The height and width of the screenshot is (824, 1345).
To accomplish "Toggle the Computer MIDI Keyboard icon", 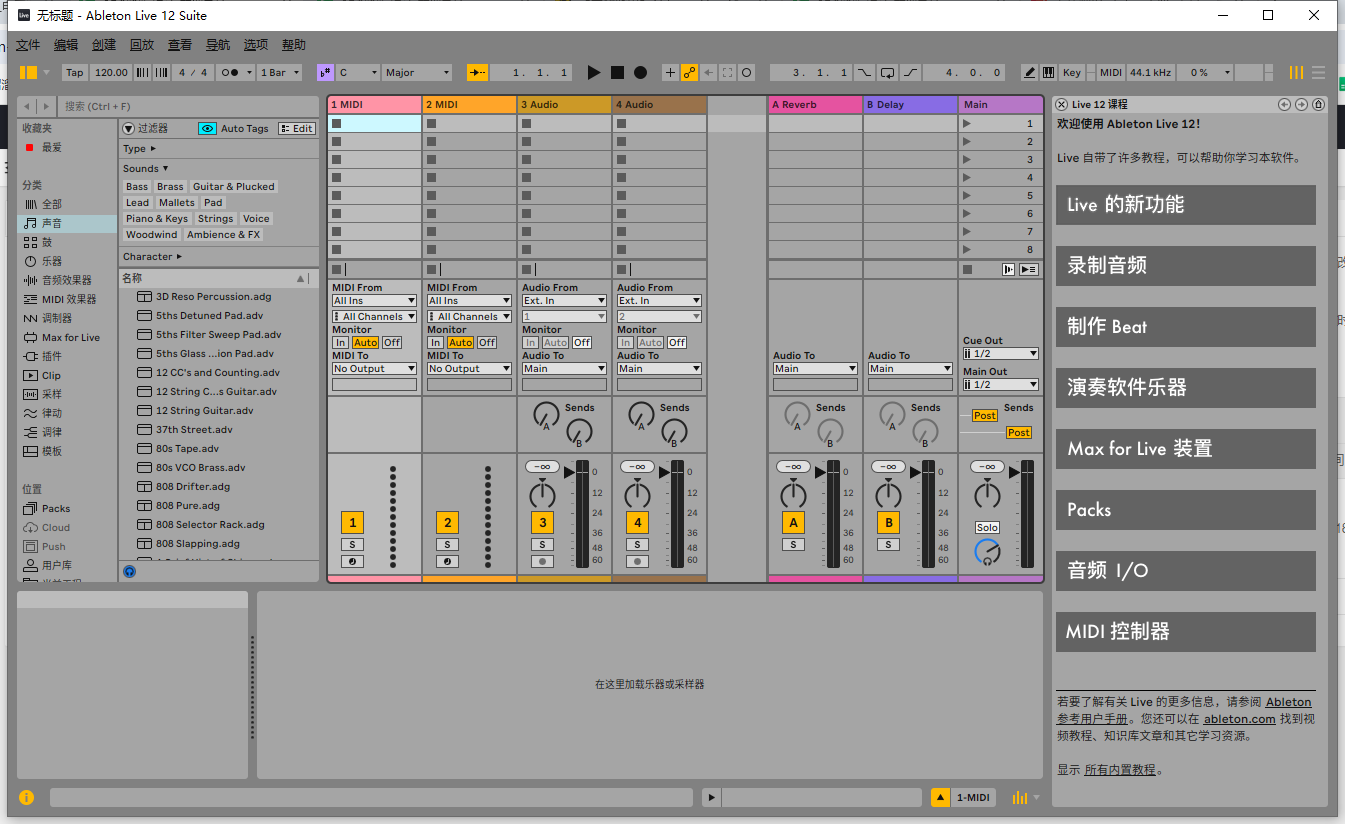I will [x=1048, y=73].
